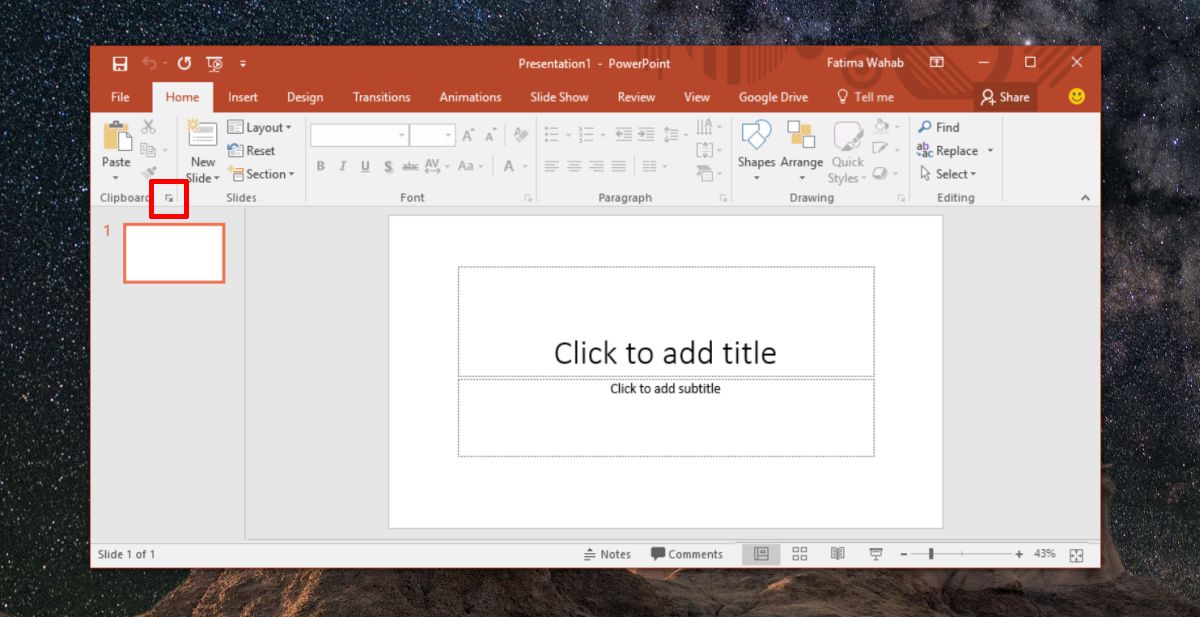
Task: Click the 'Click to add title' placeholder
Action: pos(666,321)
